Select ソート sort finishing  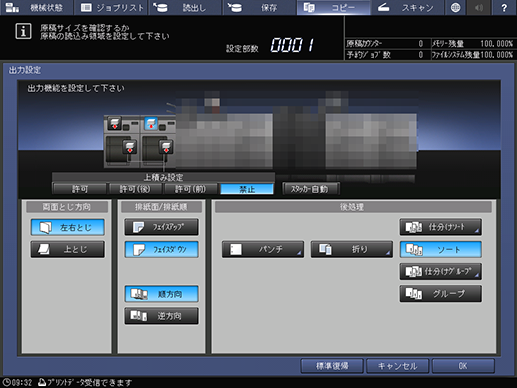(x=441, y=249)
